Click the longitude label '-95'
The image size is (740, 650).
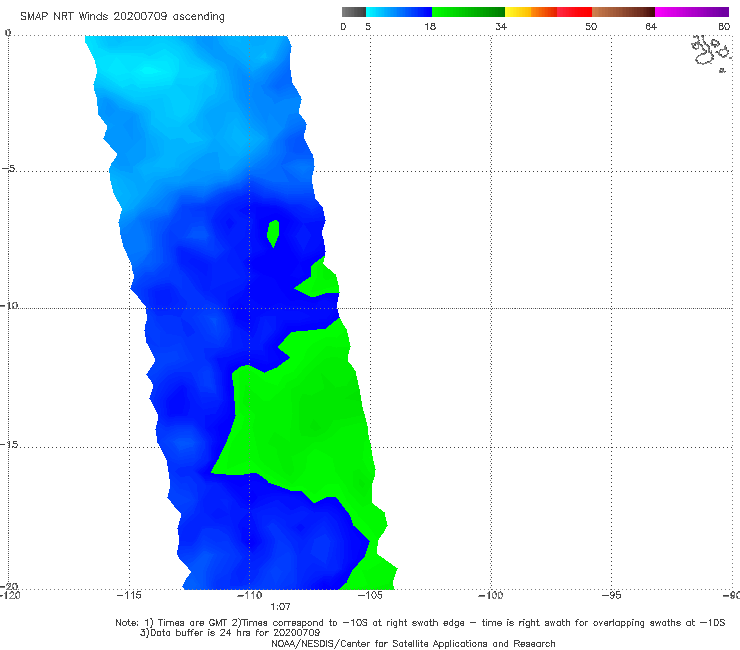(x=611, y=595)
